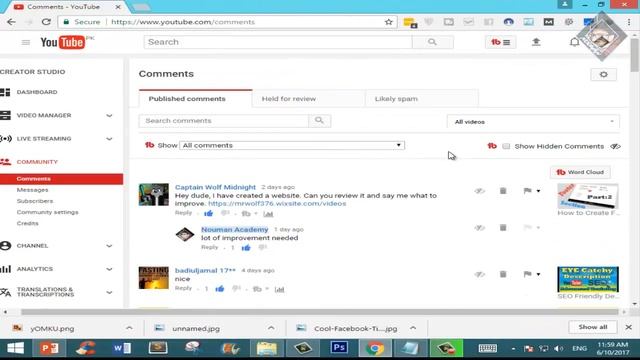Click the YouTube search magnifier button

(x=432, y=42)
